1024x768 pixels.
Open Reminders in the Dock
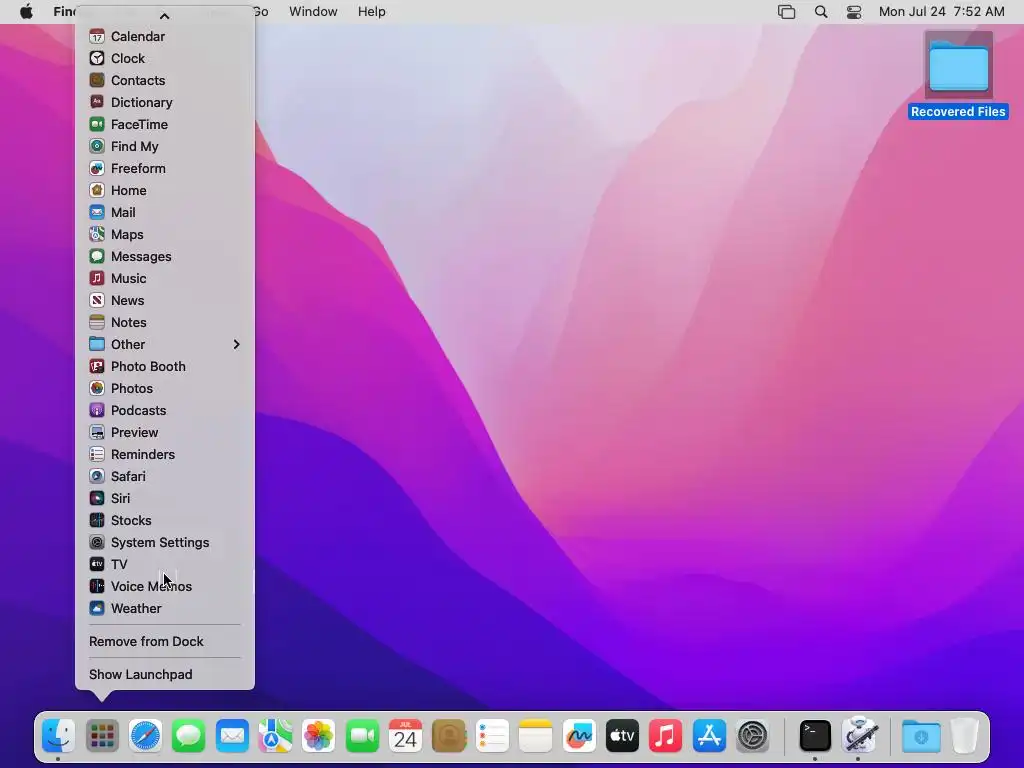tap(492, 736)
